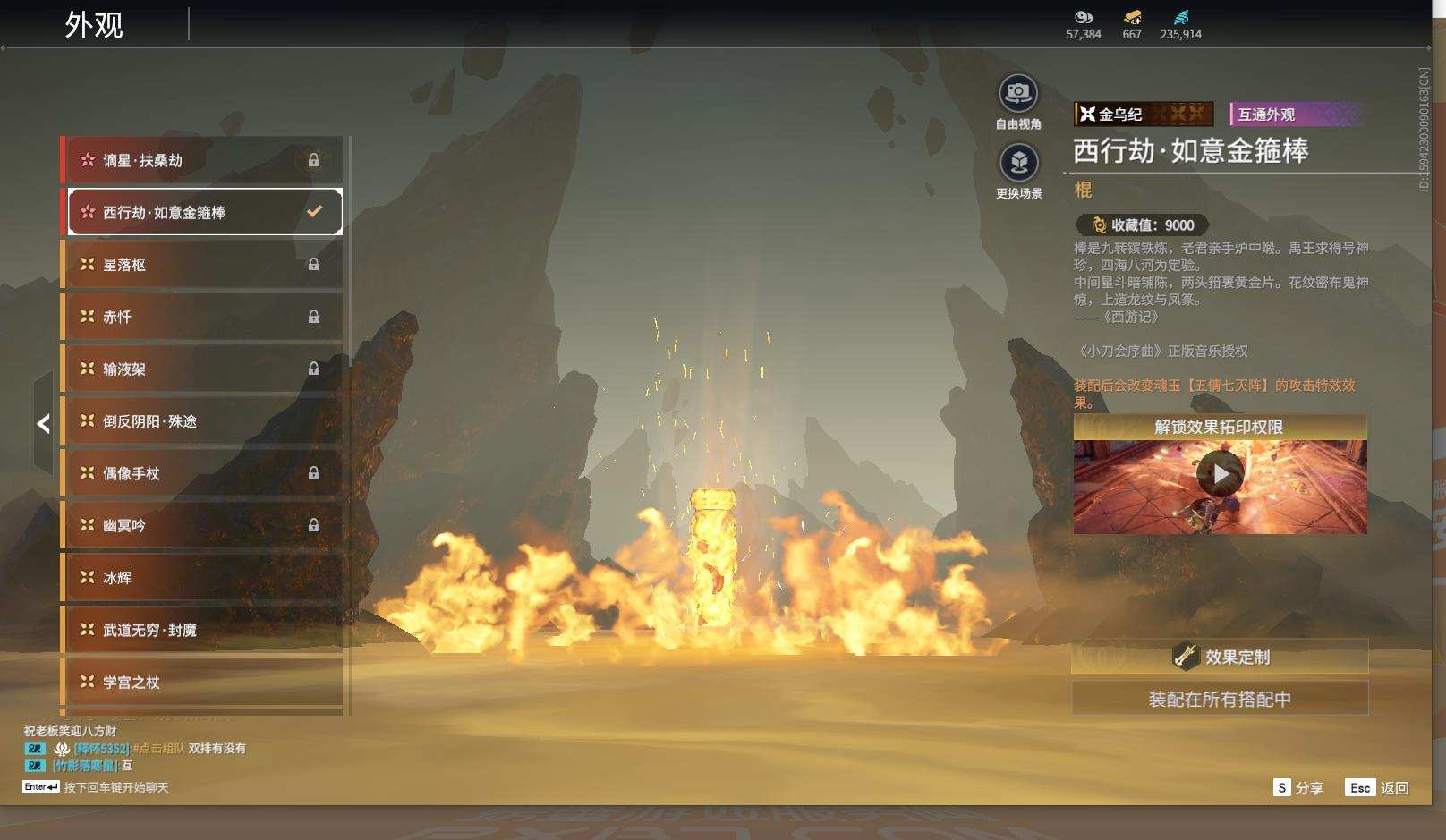Click the 金乌纪 series tag

(x=1144, y=115)
